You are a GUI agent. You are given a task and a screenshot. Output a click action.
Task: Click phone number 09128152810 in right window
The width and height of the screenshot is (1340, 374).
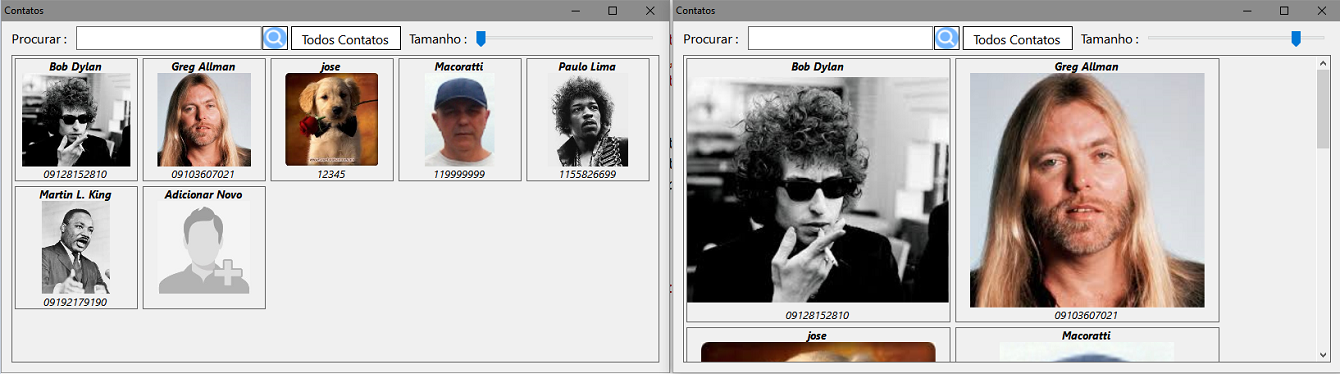[x=817, y=315]
